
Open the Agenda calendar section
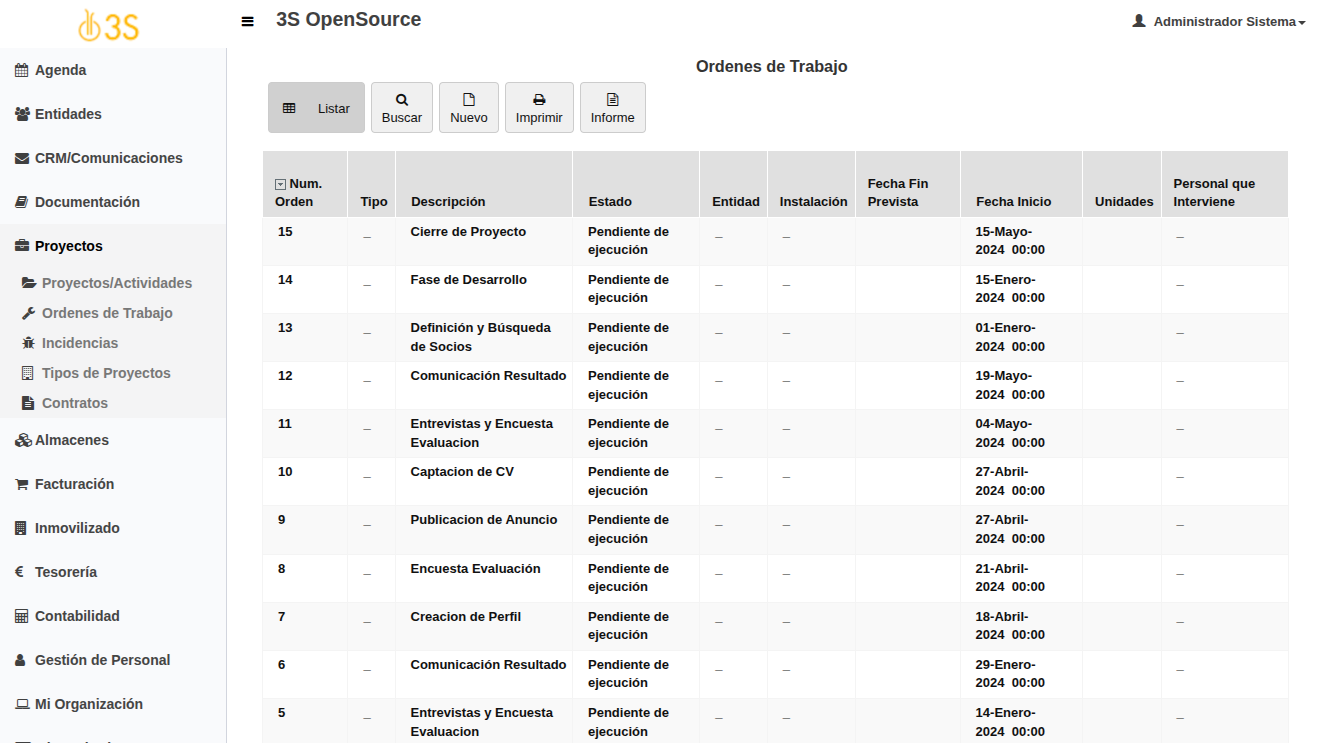coord(60,70)
